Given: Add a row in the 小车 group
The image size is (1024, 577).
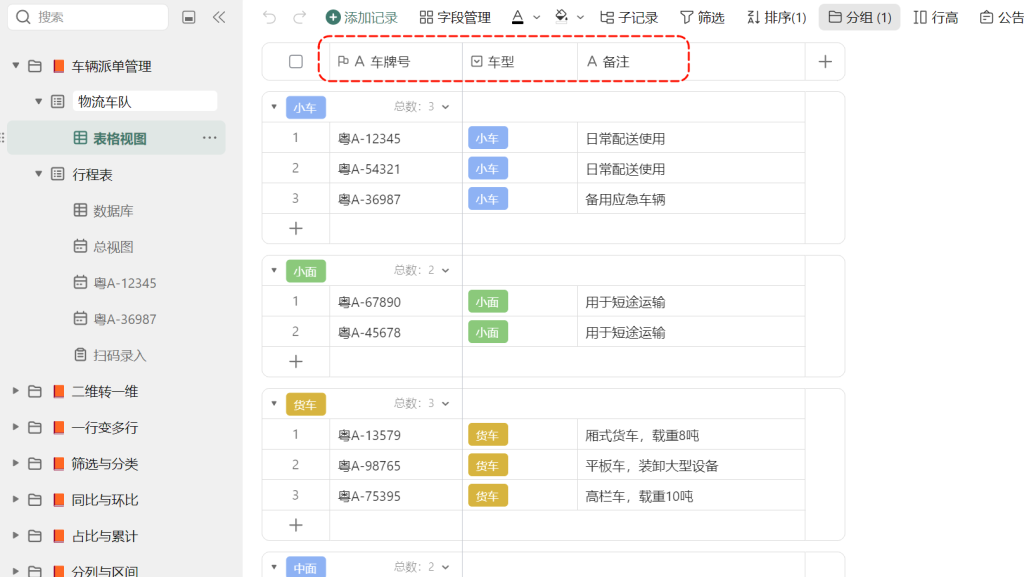Looking at the screenshot, I should pos(296,228).
